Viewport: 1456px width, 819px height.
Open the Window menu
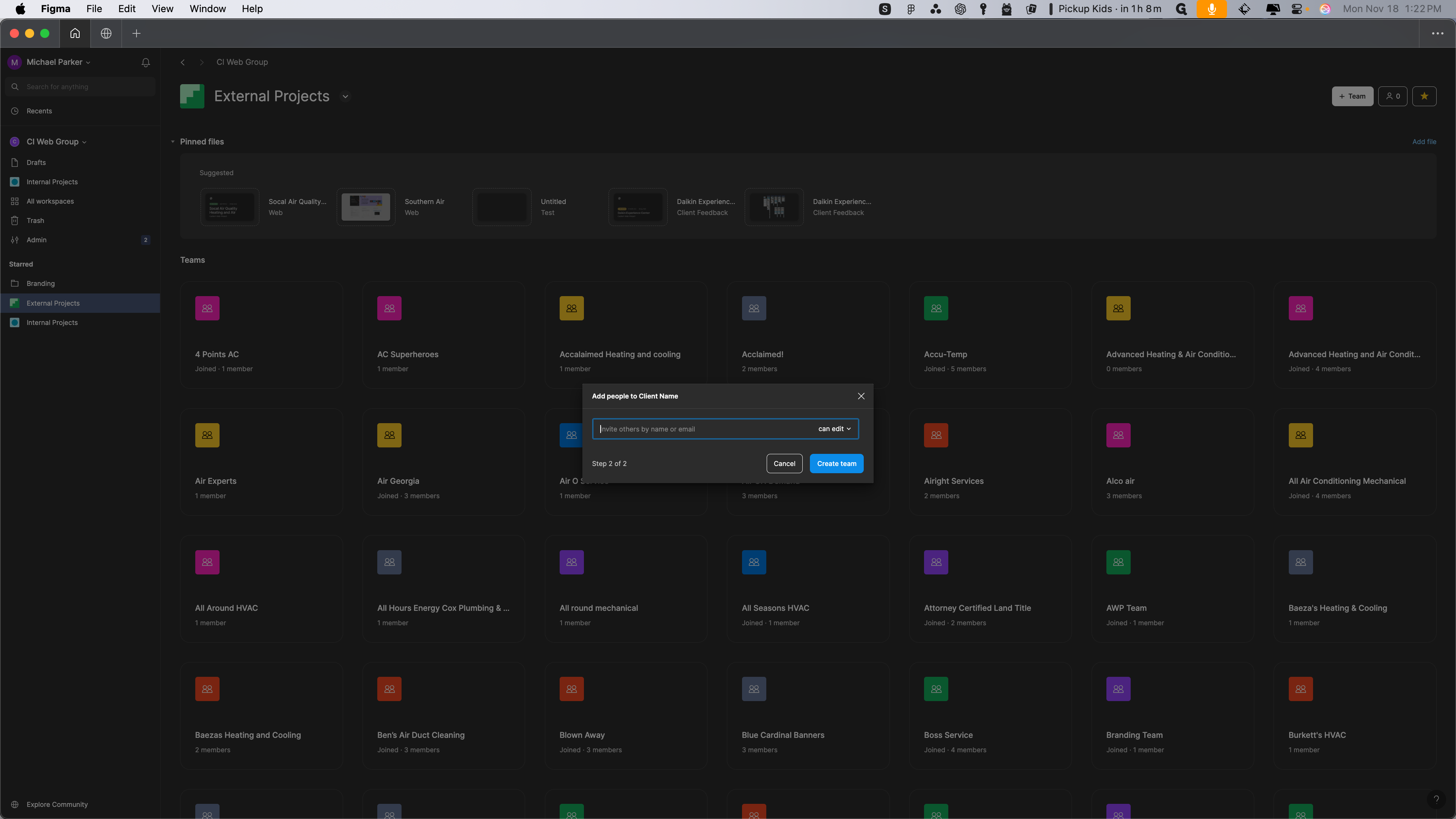207,9
